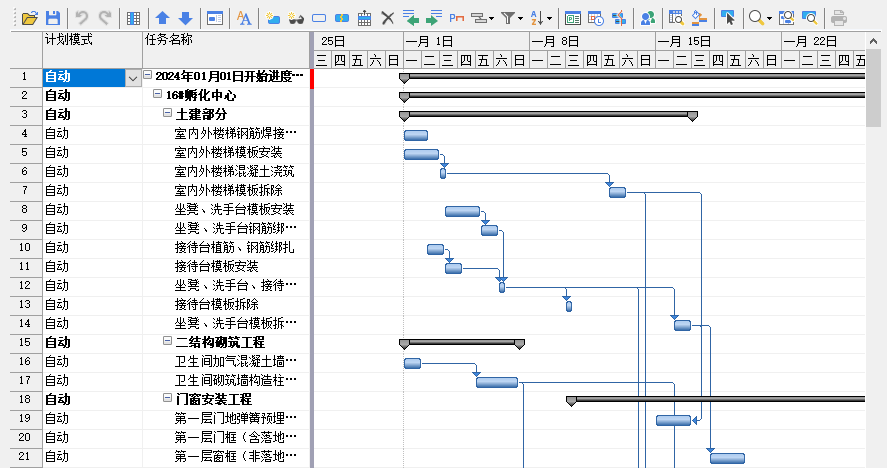887x468 pixels.
Task: Click the 自动 cell in row 4
Action: (x=92, y=134)
